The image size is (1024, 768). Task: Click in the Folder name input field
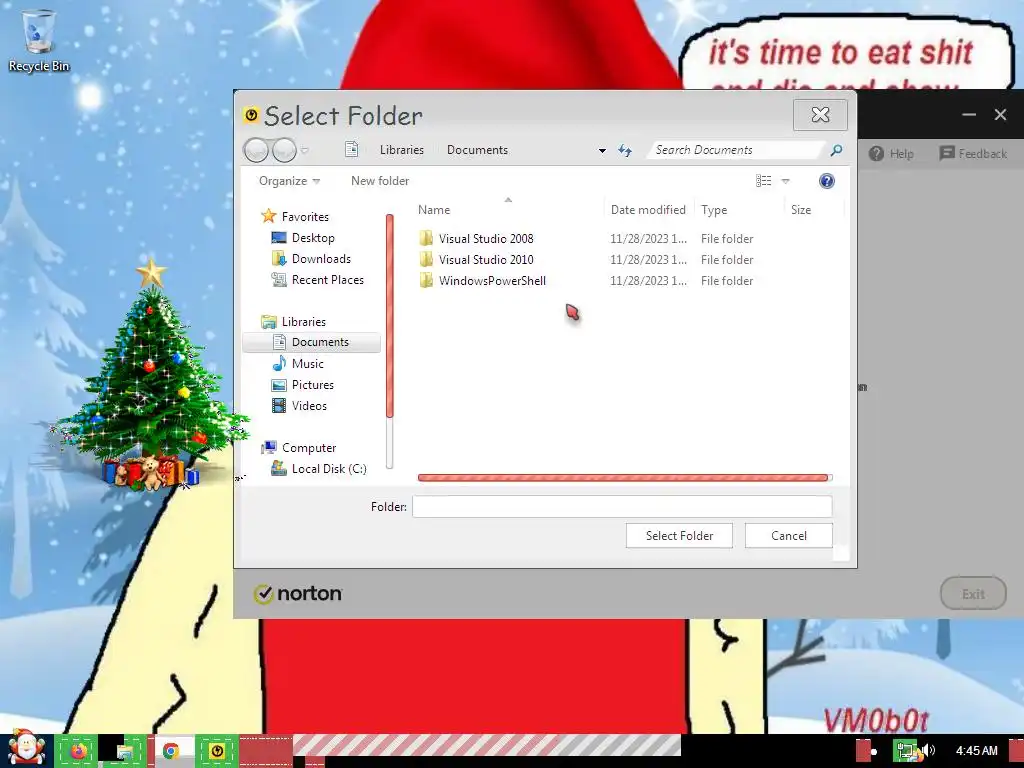click(x=622, y=506)
